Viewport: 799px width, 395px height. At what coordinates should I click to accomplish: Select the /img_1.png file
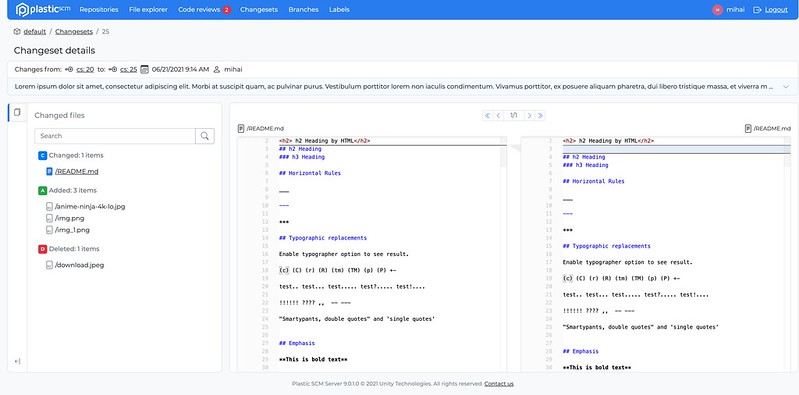[72, 230]
